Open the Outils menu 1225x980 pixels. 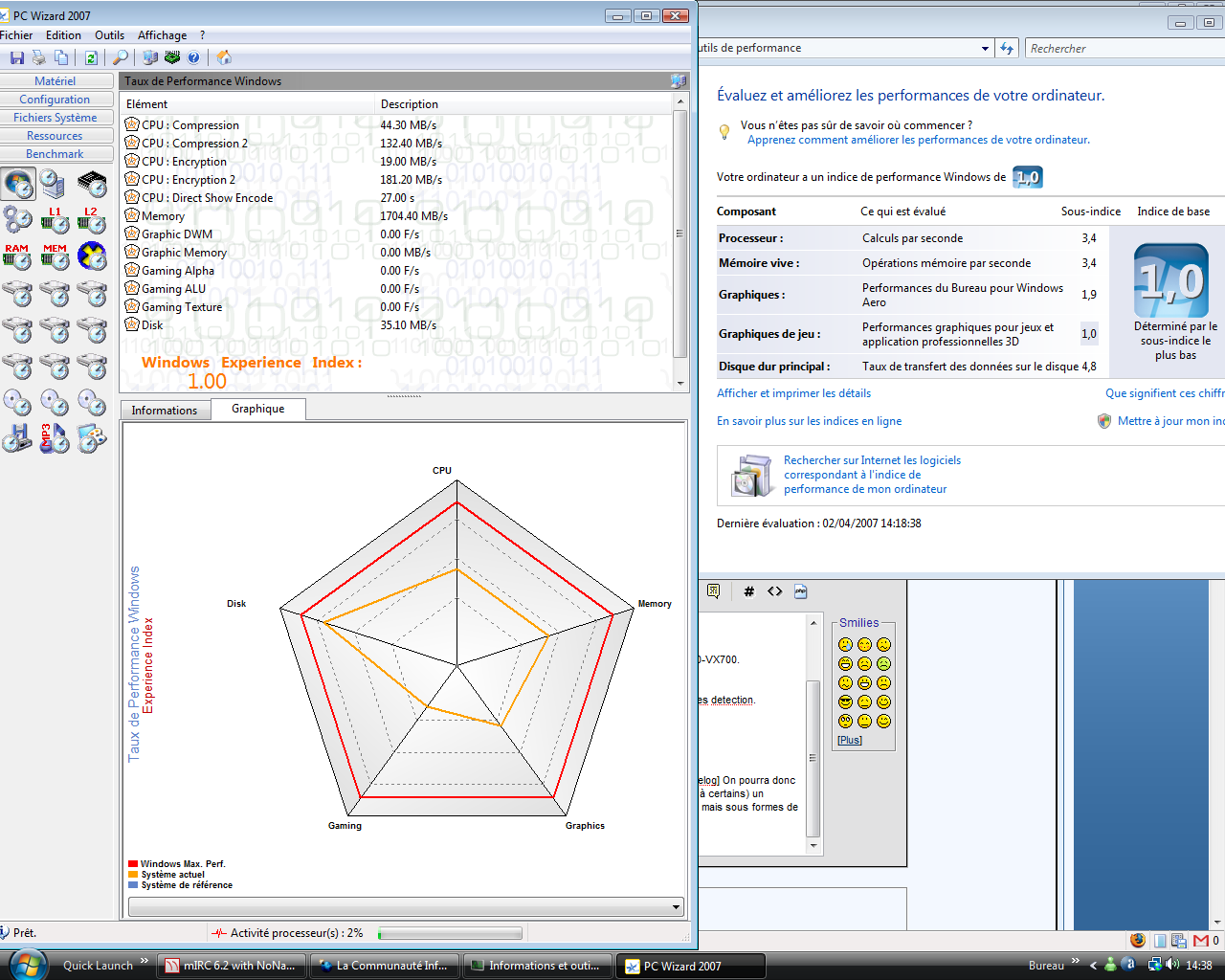pos(109,35)
